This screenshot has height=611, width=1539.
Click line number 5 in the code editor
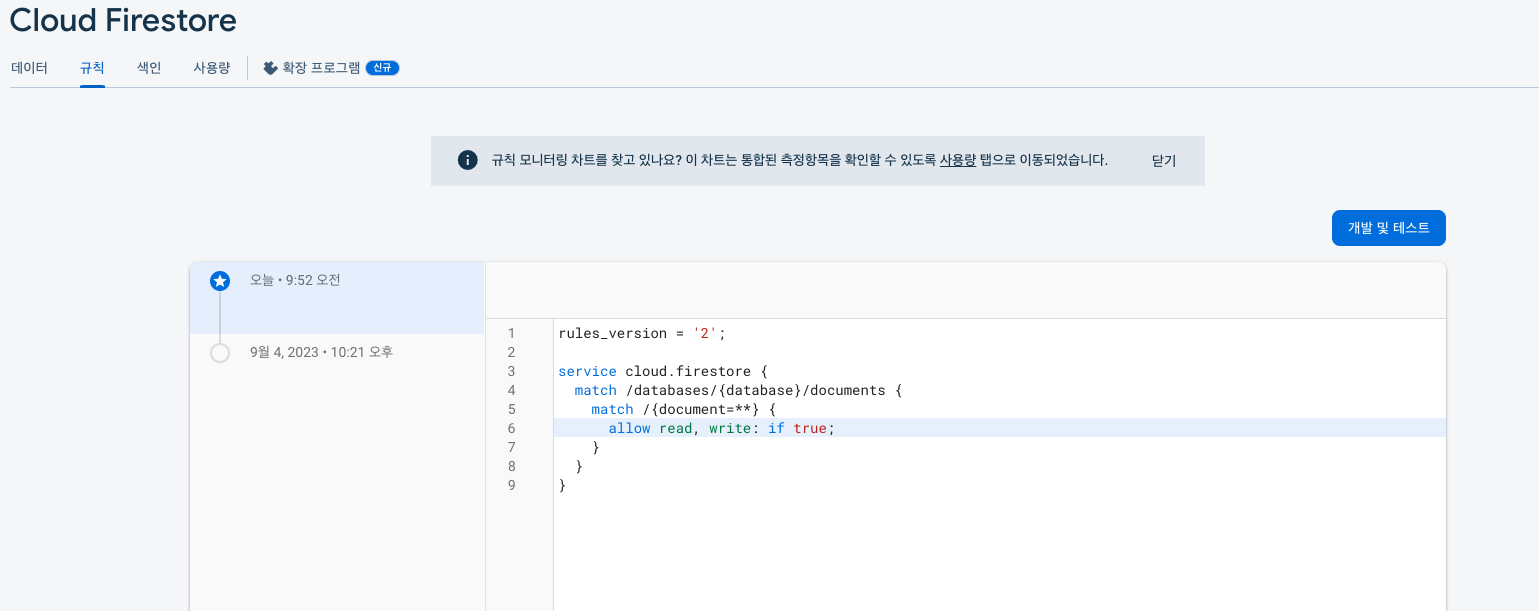point(511,409)
